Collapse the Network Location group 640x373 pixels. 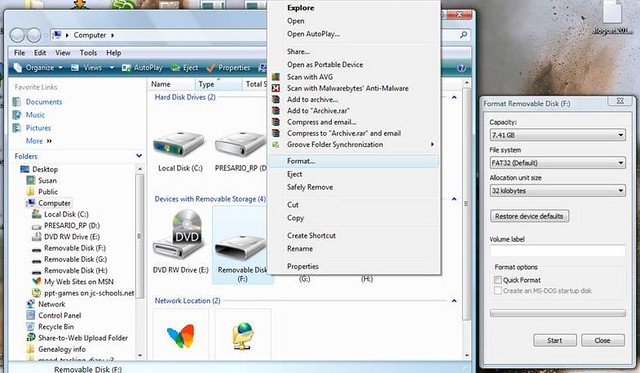[x=454, y=301]
